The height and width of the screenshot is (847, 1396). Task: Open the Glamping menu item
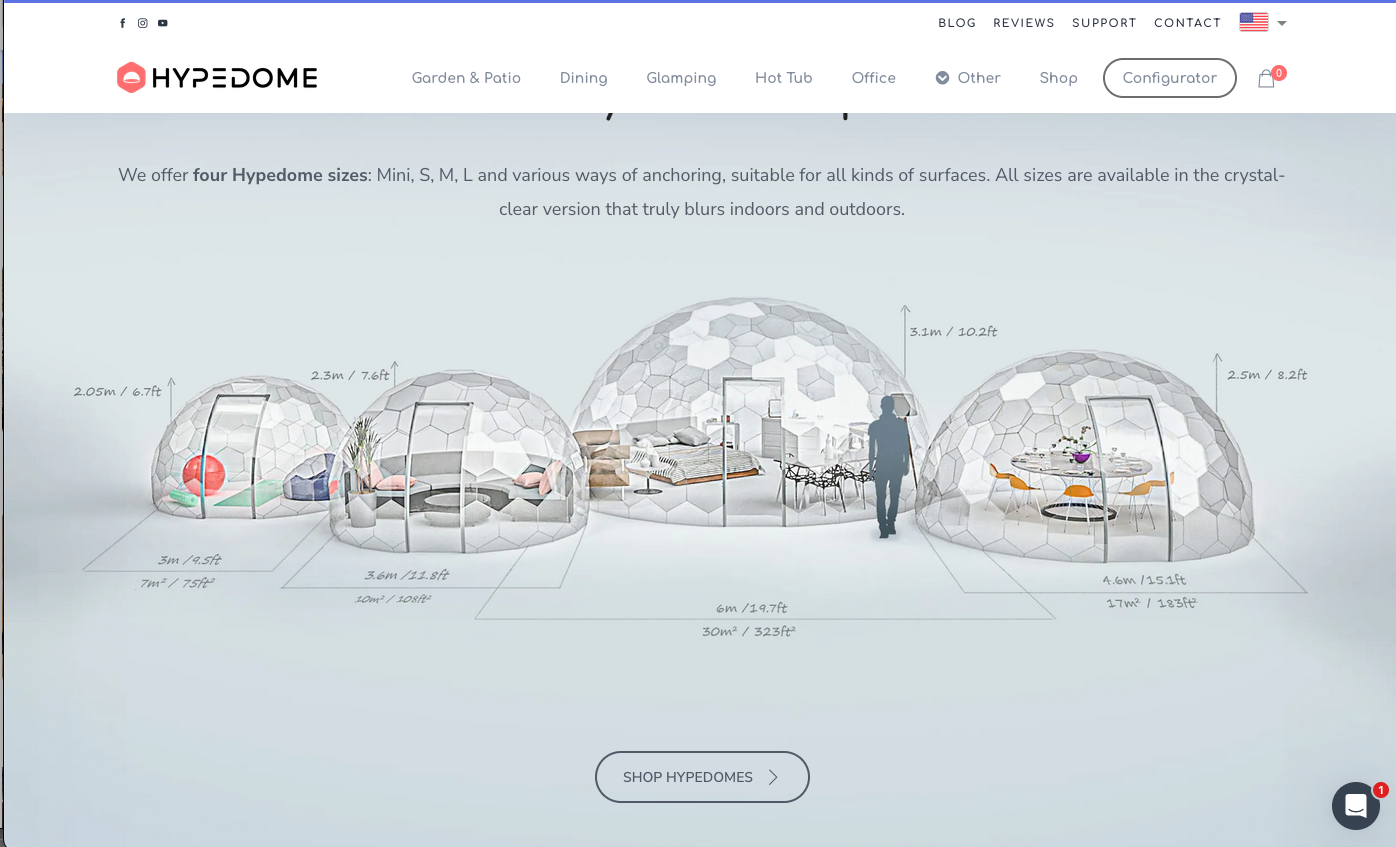(x=681, y=78)
